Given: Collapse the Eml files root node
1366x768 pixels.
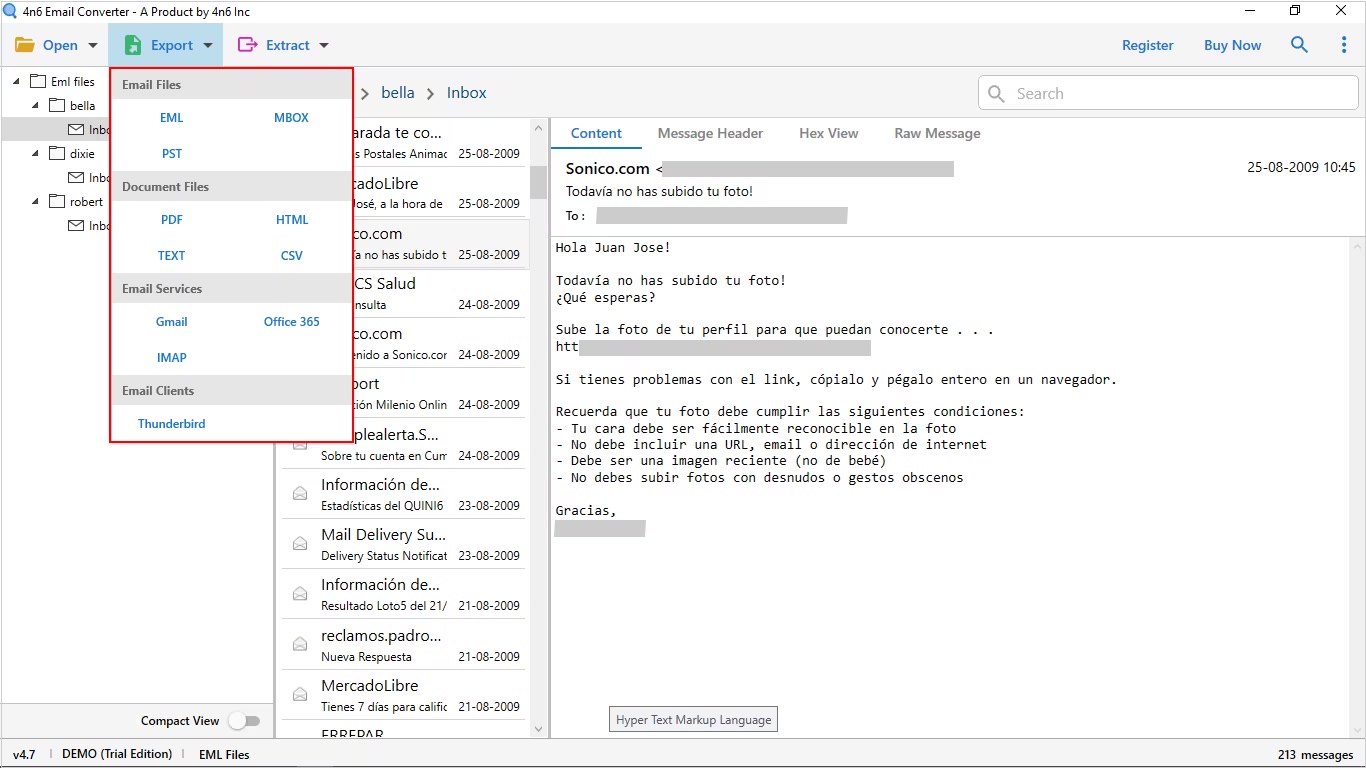Looking at the screenshot, I should click(16, 82).
